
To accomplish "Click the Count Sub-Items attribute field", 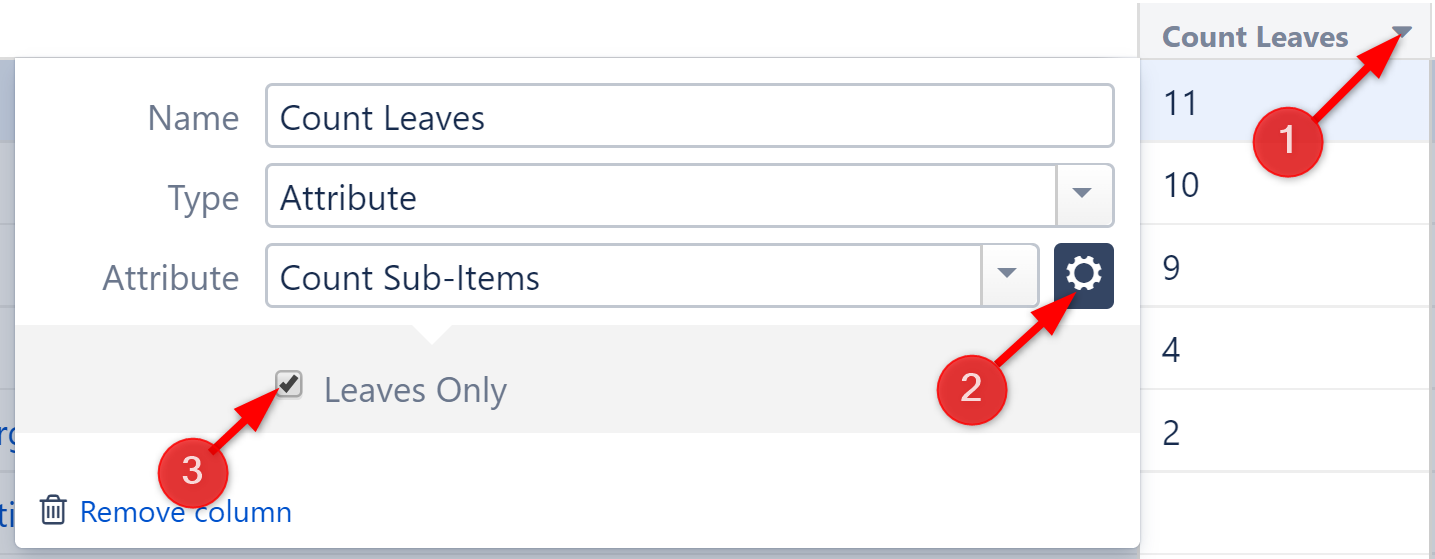I will click(623, 276).
